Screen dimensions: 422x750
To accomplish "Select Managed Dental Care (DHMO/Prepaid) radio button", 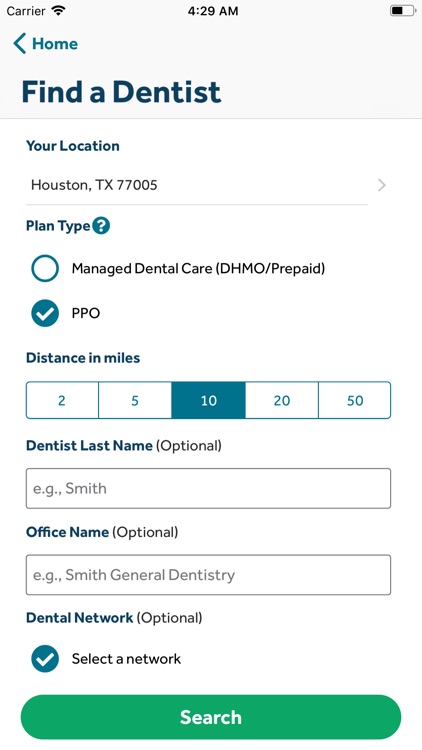I will coord(45,268).
